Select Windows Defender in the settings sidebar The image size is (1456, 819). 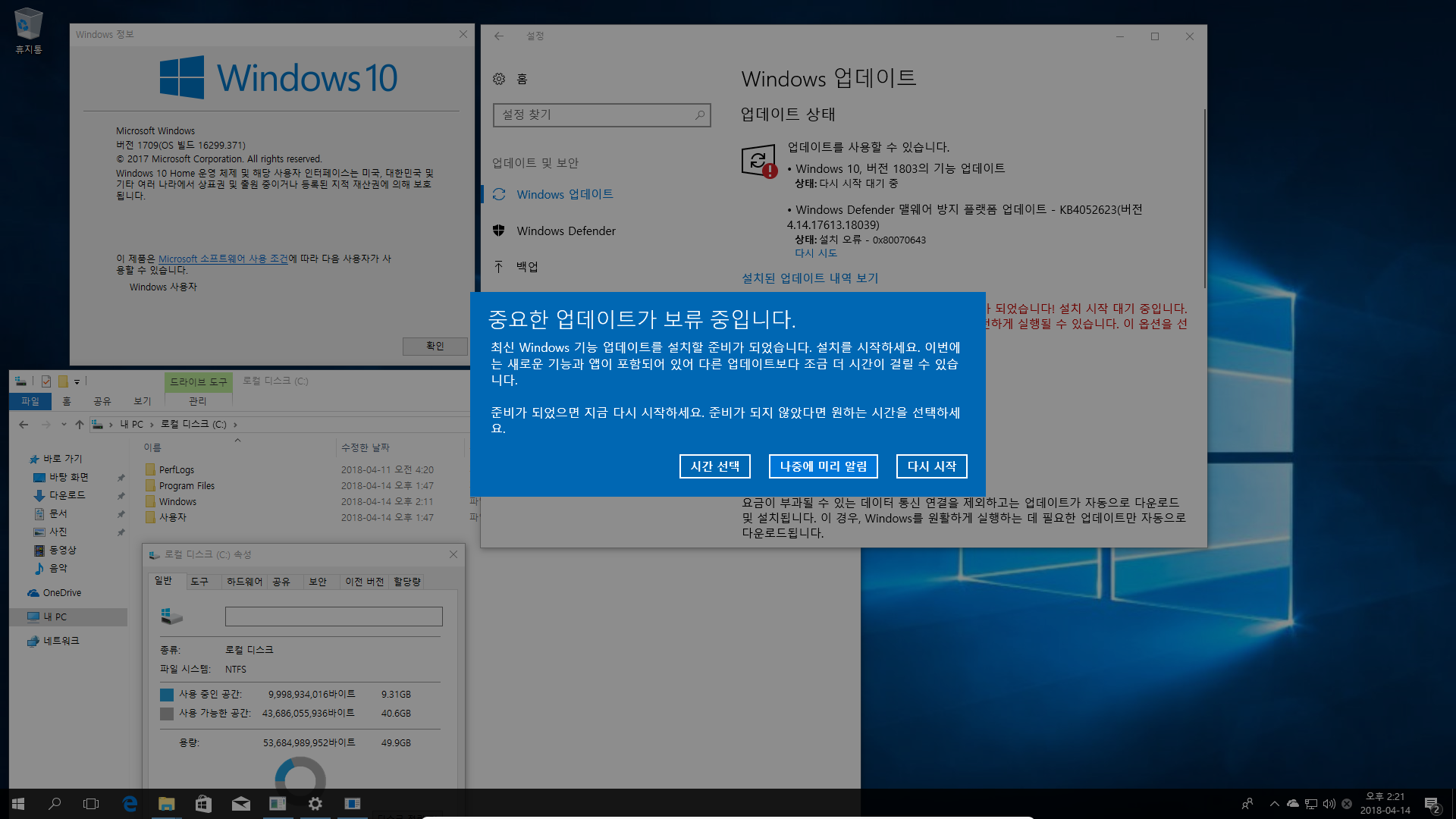[x=566, y=231]
